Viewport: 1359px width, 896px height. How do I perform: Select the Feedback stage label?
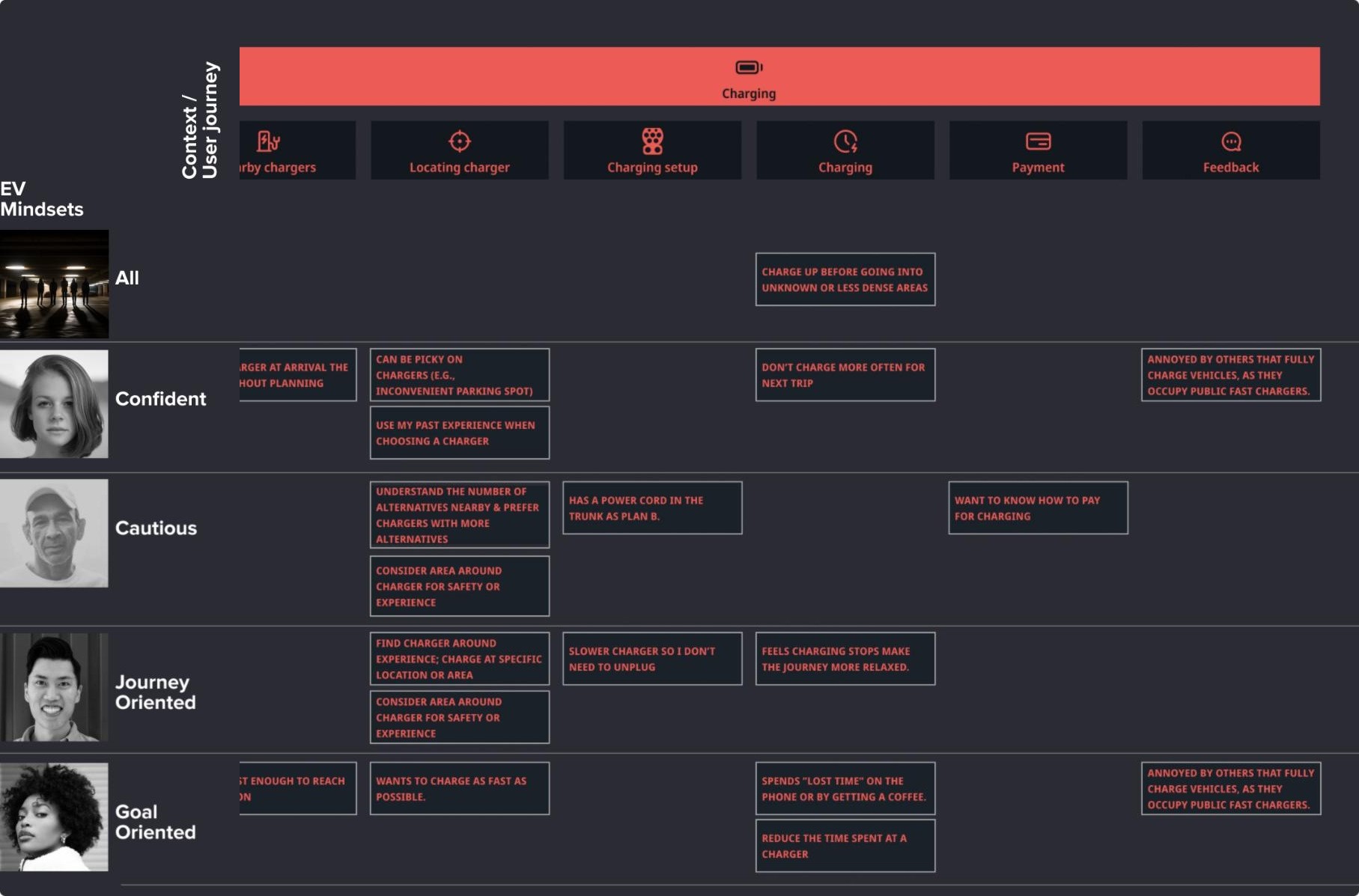(1231, 168)
